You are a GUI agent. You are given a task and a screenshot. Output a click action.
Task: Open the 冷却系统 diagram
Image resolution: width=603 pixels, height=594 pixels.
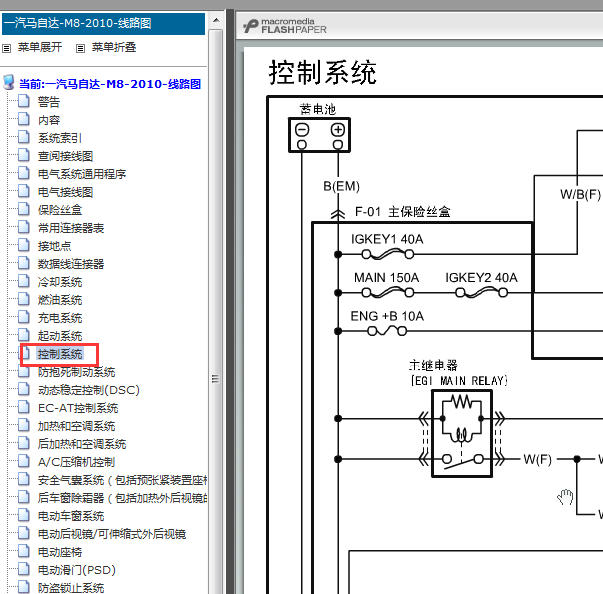pos(60,282)
